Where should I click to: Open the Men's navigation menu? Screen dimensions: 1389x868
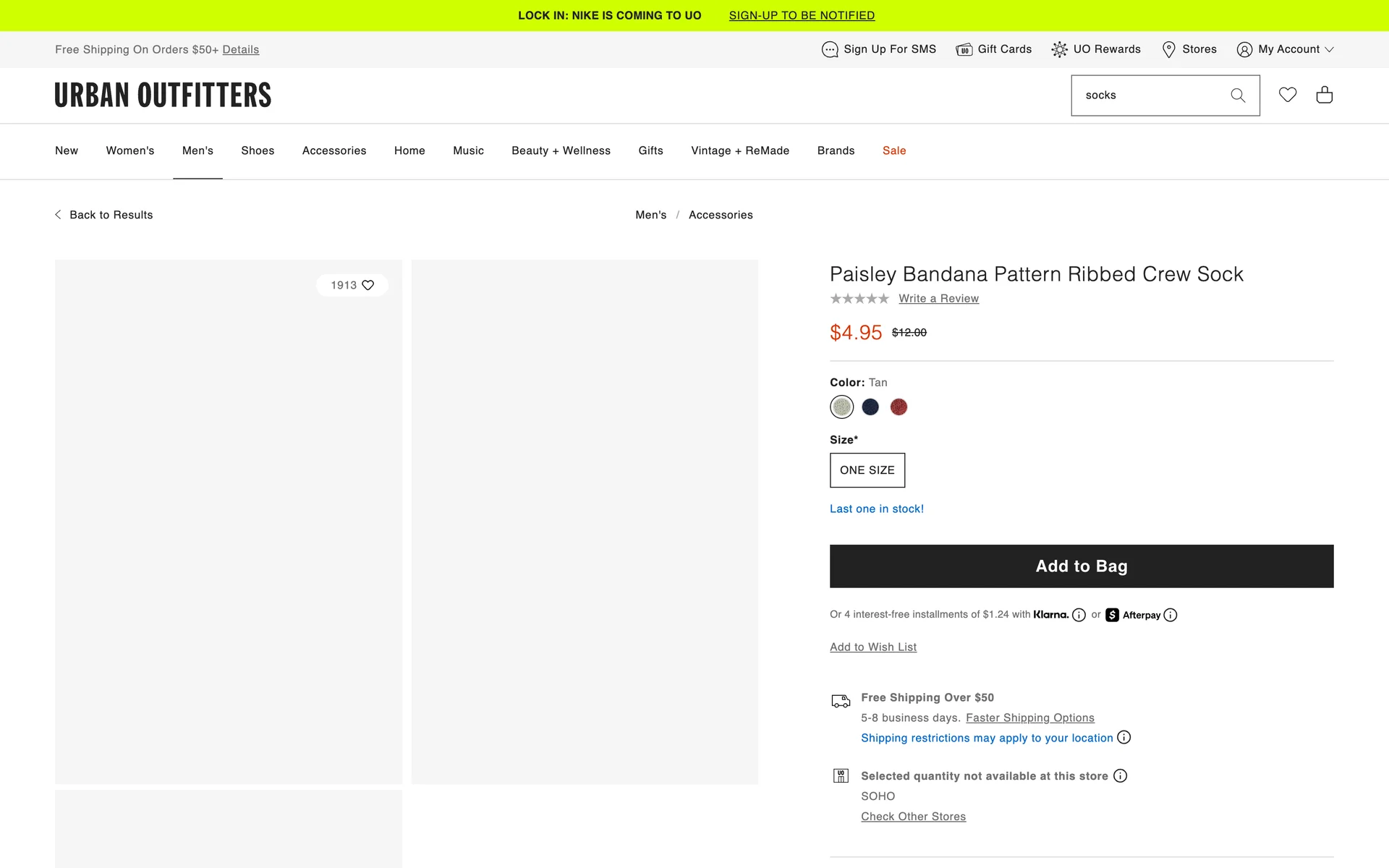tap(197, 150)
